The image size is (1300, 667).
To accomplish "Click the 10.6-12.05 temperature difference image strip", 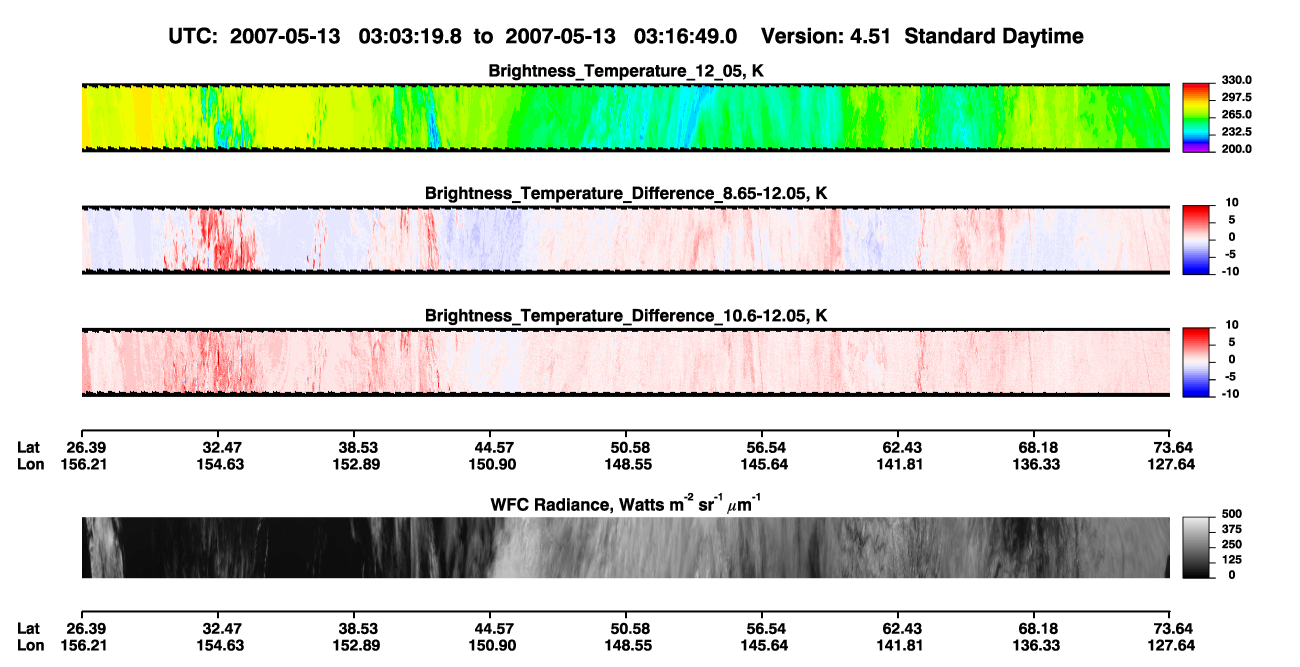I will coord(626,363).
